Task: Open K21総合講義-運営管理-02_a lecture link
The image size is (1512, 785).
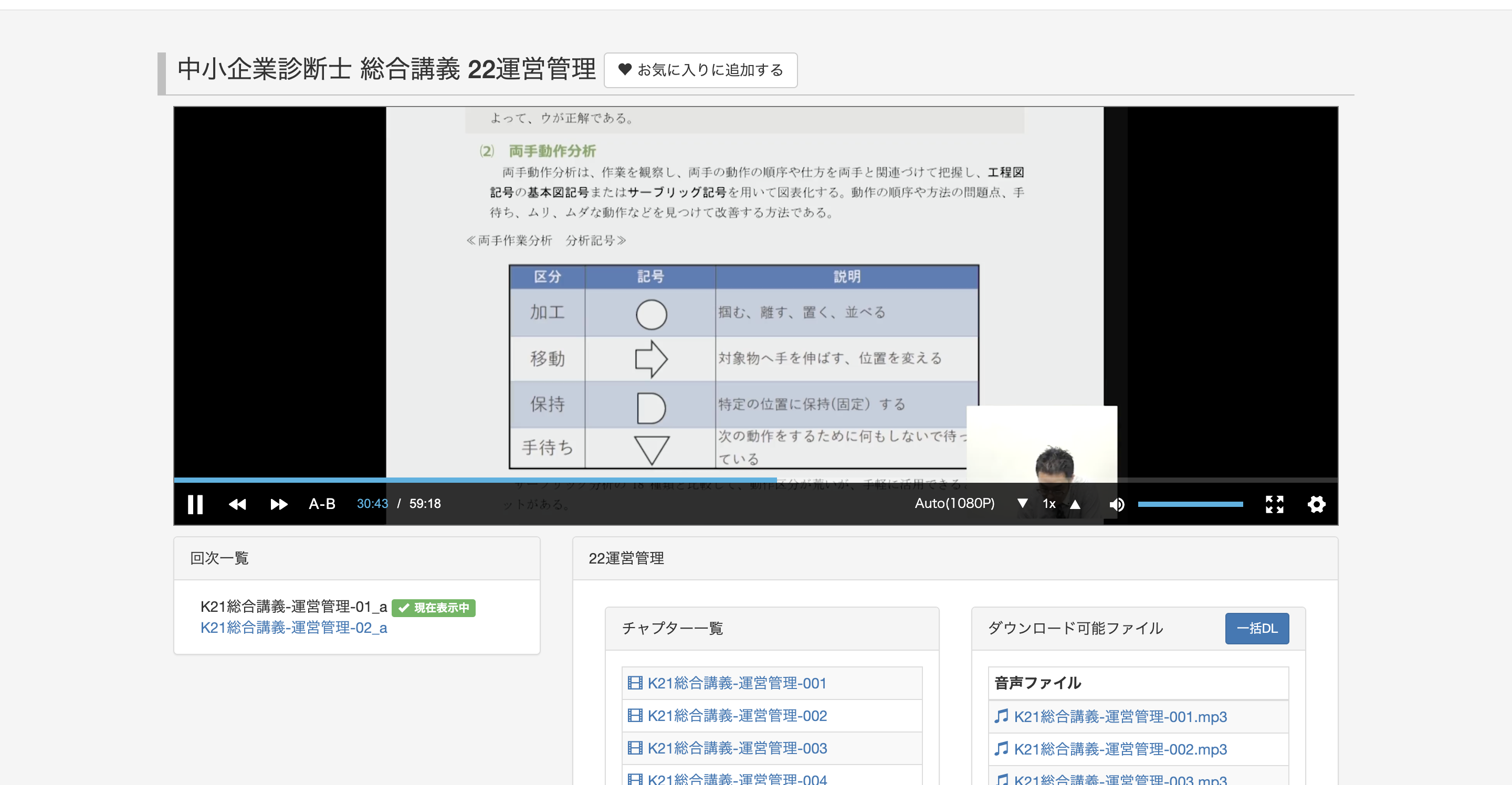Action: 293,627
